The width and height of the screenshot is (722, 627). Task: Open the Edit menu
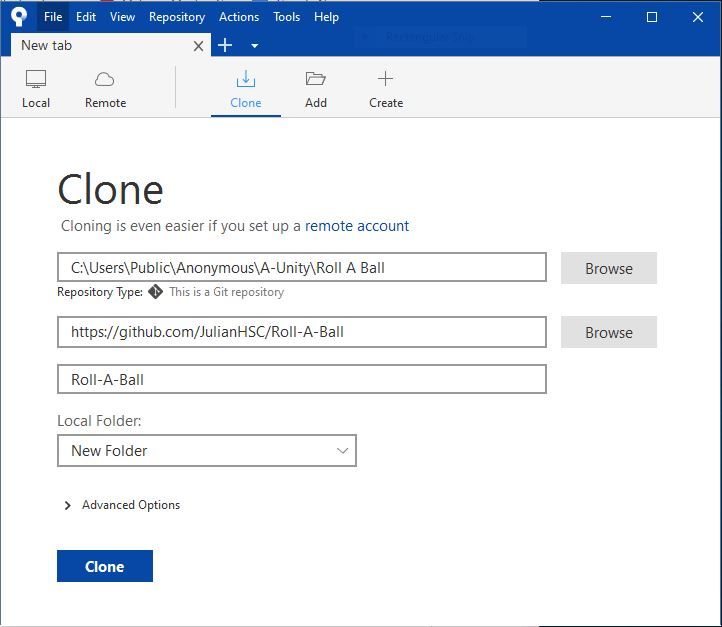pos(86,17)
